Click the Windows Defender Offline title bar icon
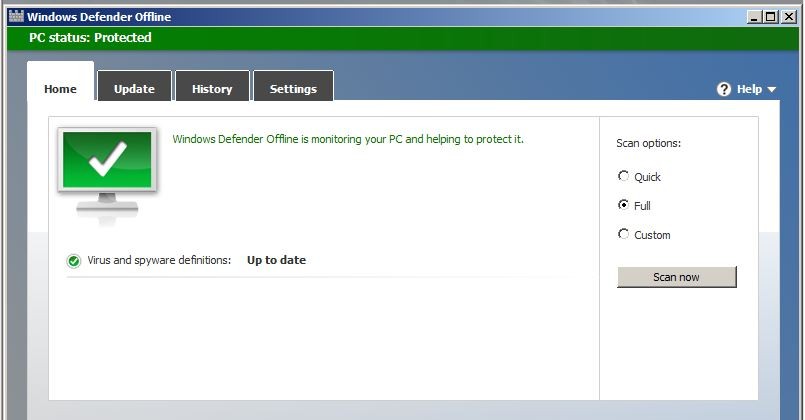Viewport: 805px width, 420px height. point(16,16)
